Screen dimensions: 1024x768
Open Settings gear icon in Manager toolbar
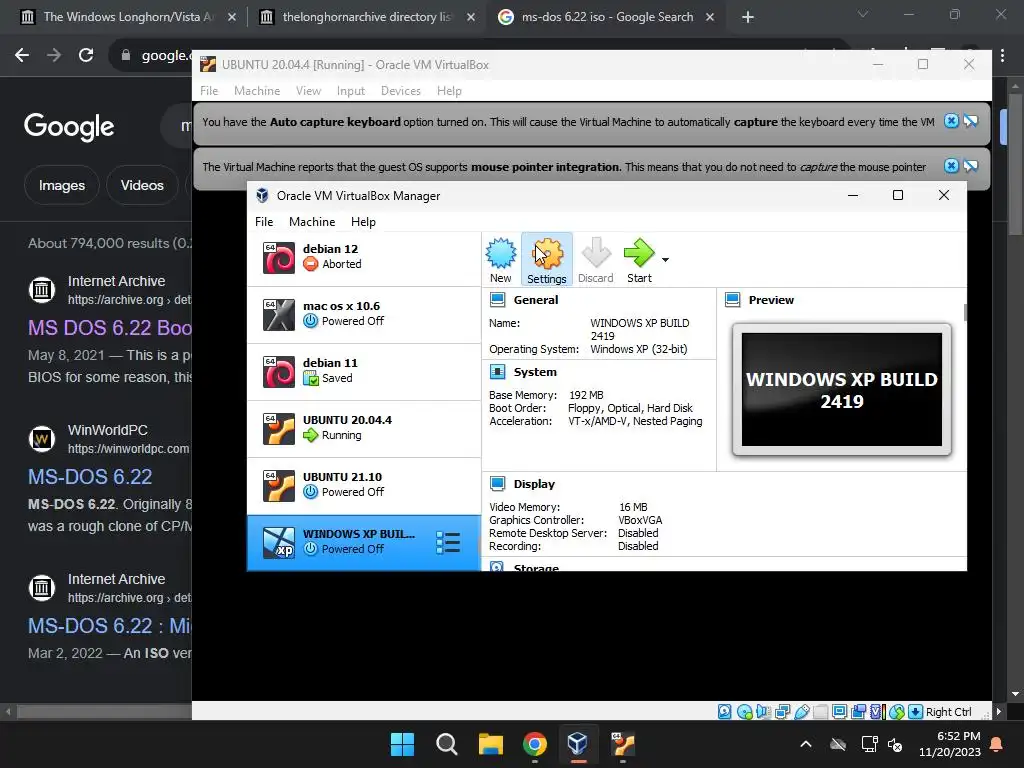(x=547, y=260)
